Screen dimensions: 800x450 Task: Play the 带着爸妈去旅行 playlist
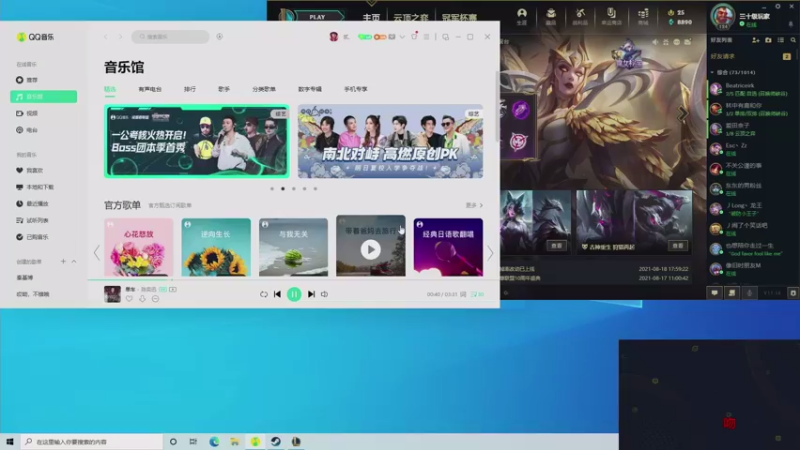[x=371, y=249]
